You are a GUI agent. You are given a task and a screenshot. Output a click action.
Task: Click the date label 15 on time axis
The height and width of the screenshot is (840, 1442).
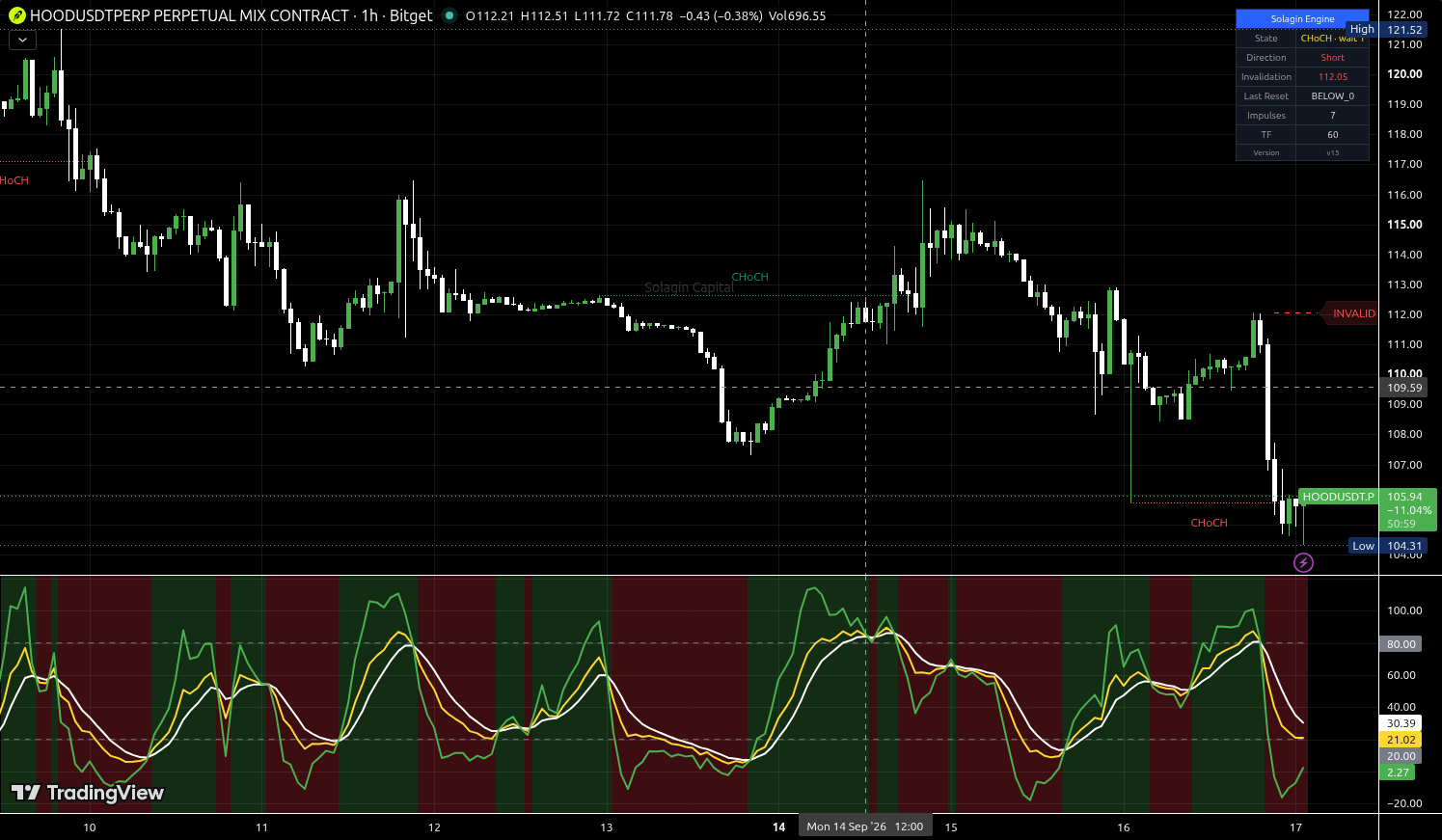coord(951,827)
